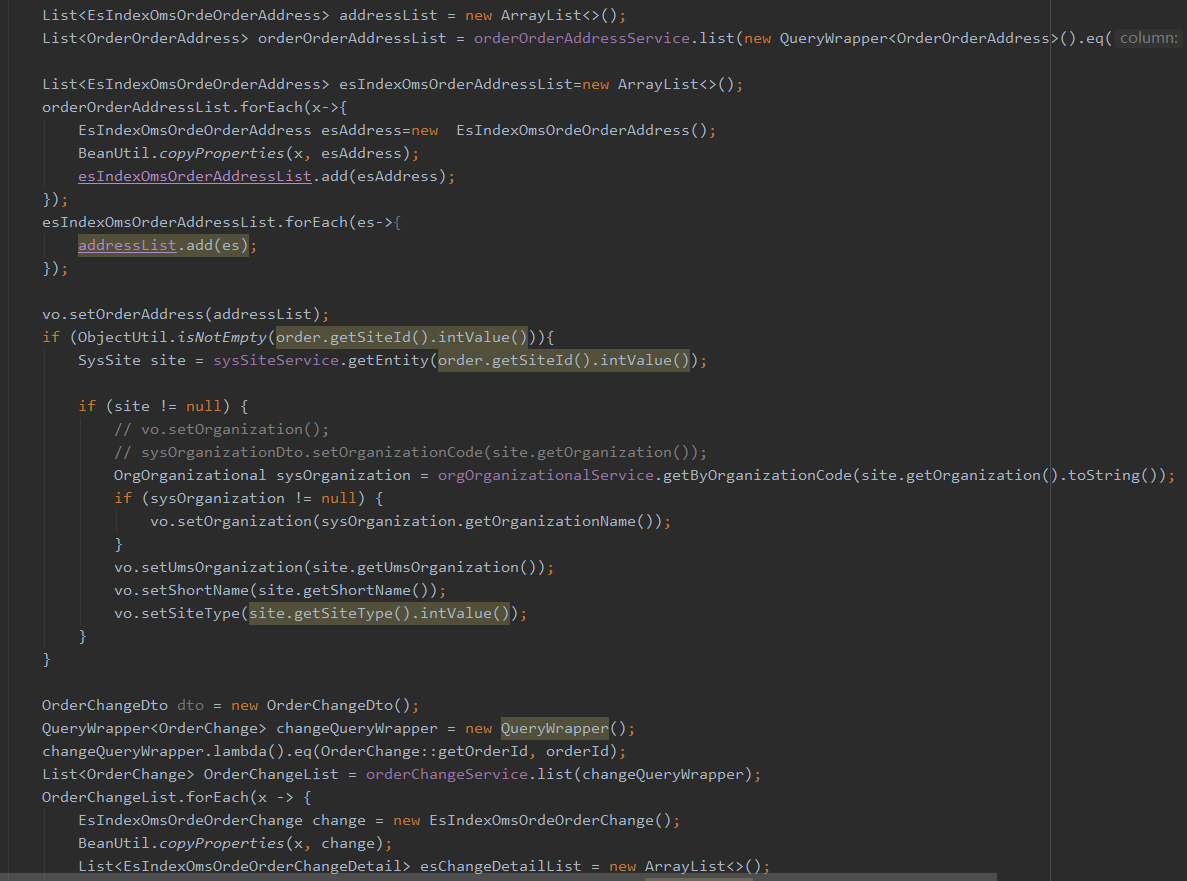Click "copyProperties" in the change copy line

[221, 843]
